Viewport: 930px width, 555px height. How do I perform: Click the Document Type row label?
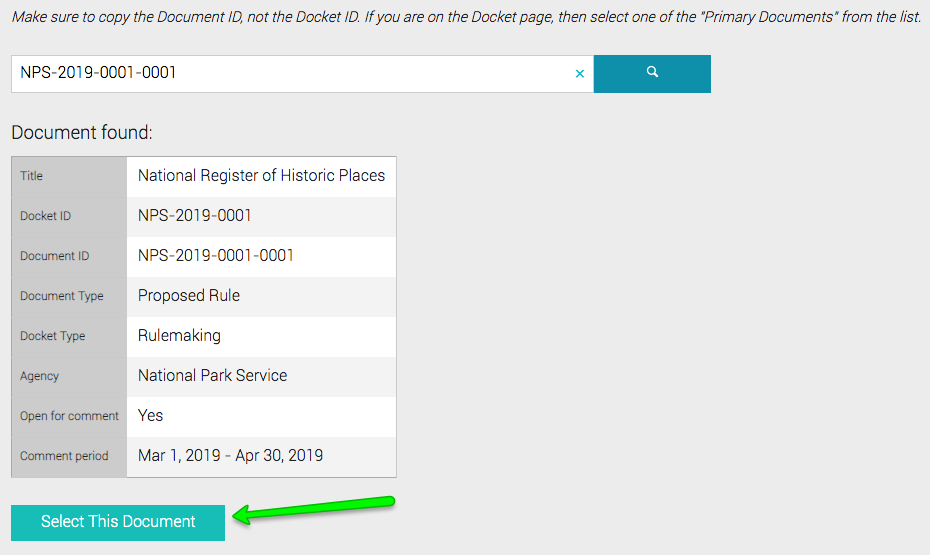(x=62, y=296)
